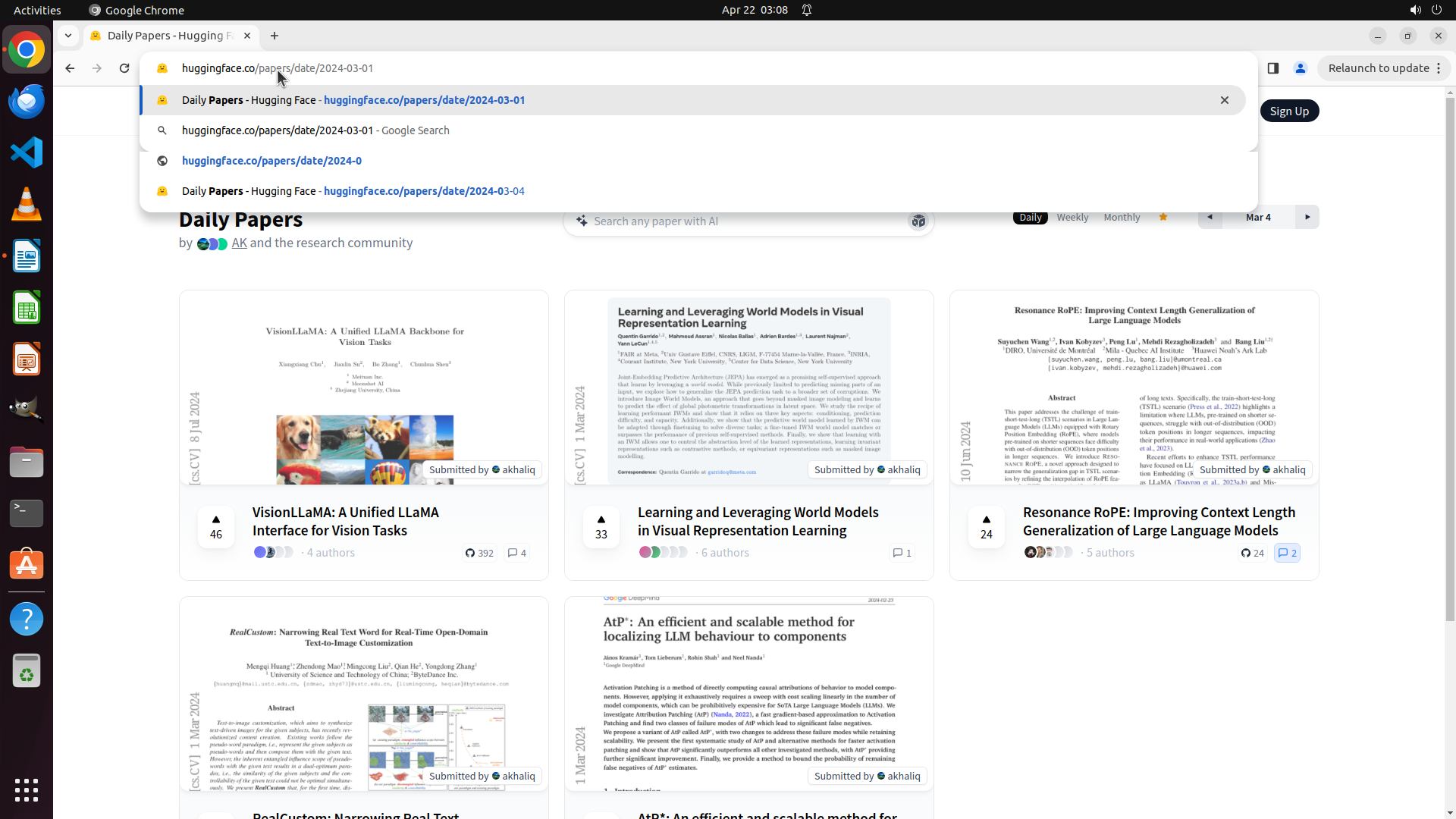
Task: Click the browser back arrow
Action: 70,68
